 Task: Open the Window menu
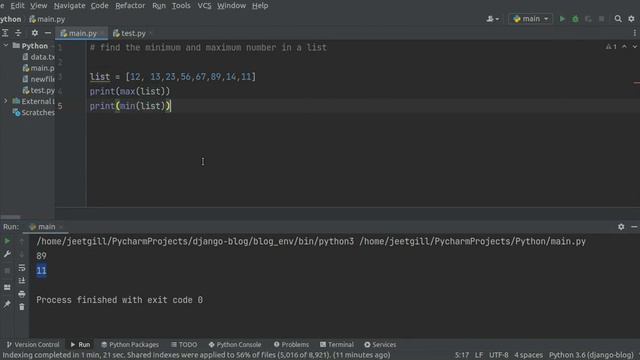pyautogui.click(x=231, y=6)
